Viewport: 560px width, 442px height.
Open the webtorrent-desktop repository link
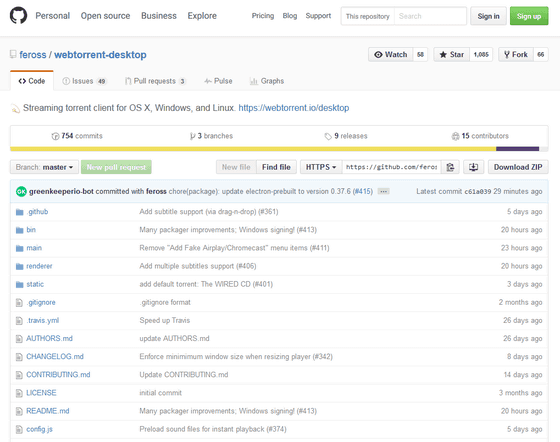[x=100, y=55]
